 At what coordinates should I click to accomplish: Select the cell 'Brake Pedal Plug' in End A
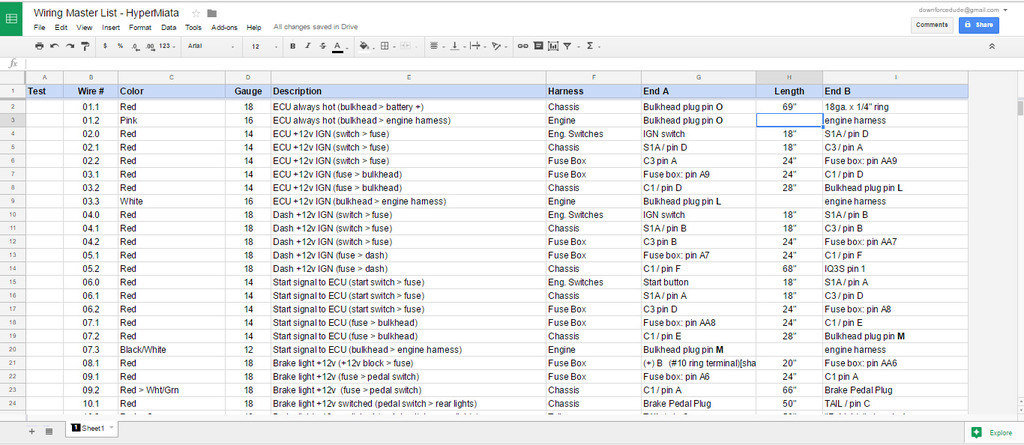click(x=698, y=404)
